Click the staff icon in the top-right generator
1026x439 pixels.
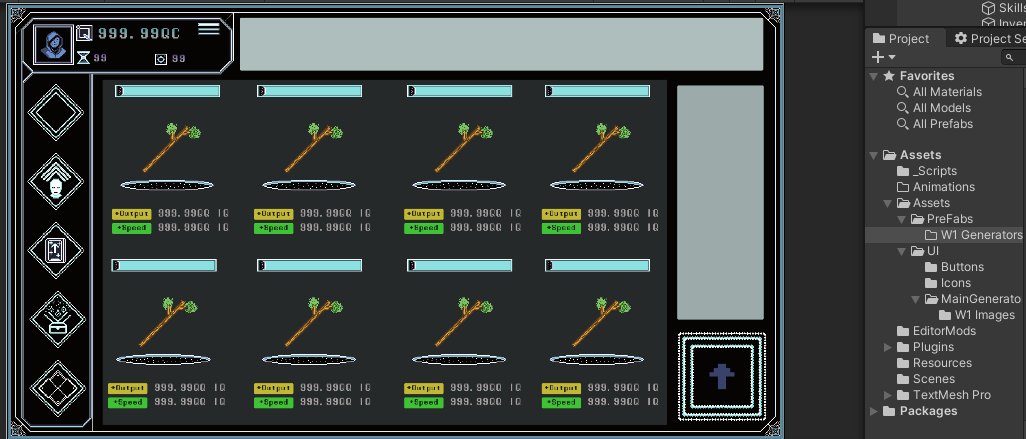[x=601, y=147]
